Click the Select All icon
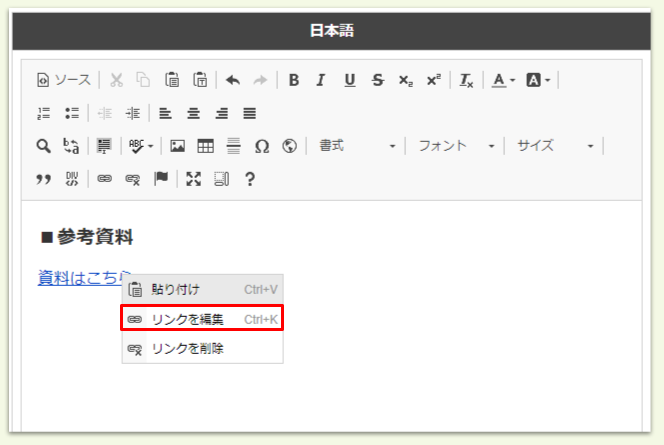This screenshot has width=664, height=445. [x=104, y=146]
